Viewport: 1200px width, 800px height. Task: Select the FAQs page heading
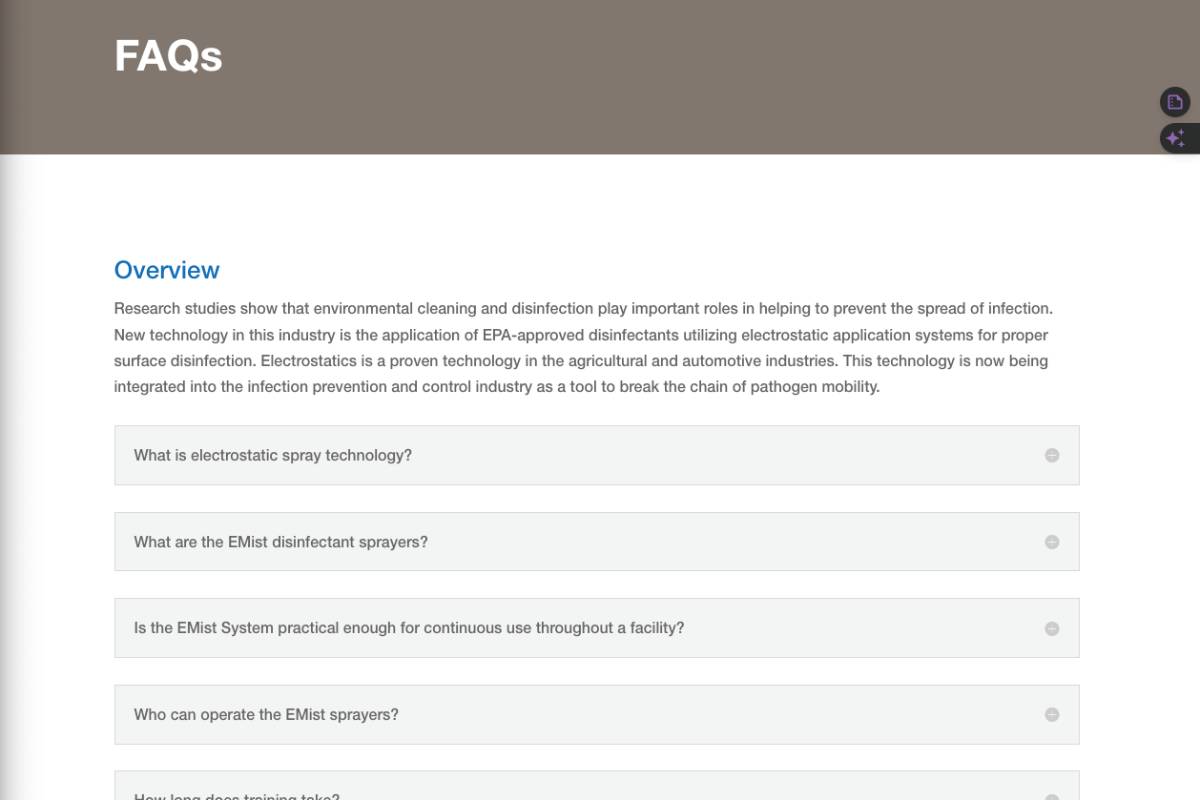168,57
